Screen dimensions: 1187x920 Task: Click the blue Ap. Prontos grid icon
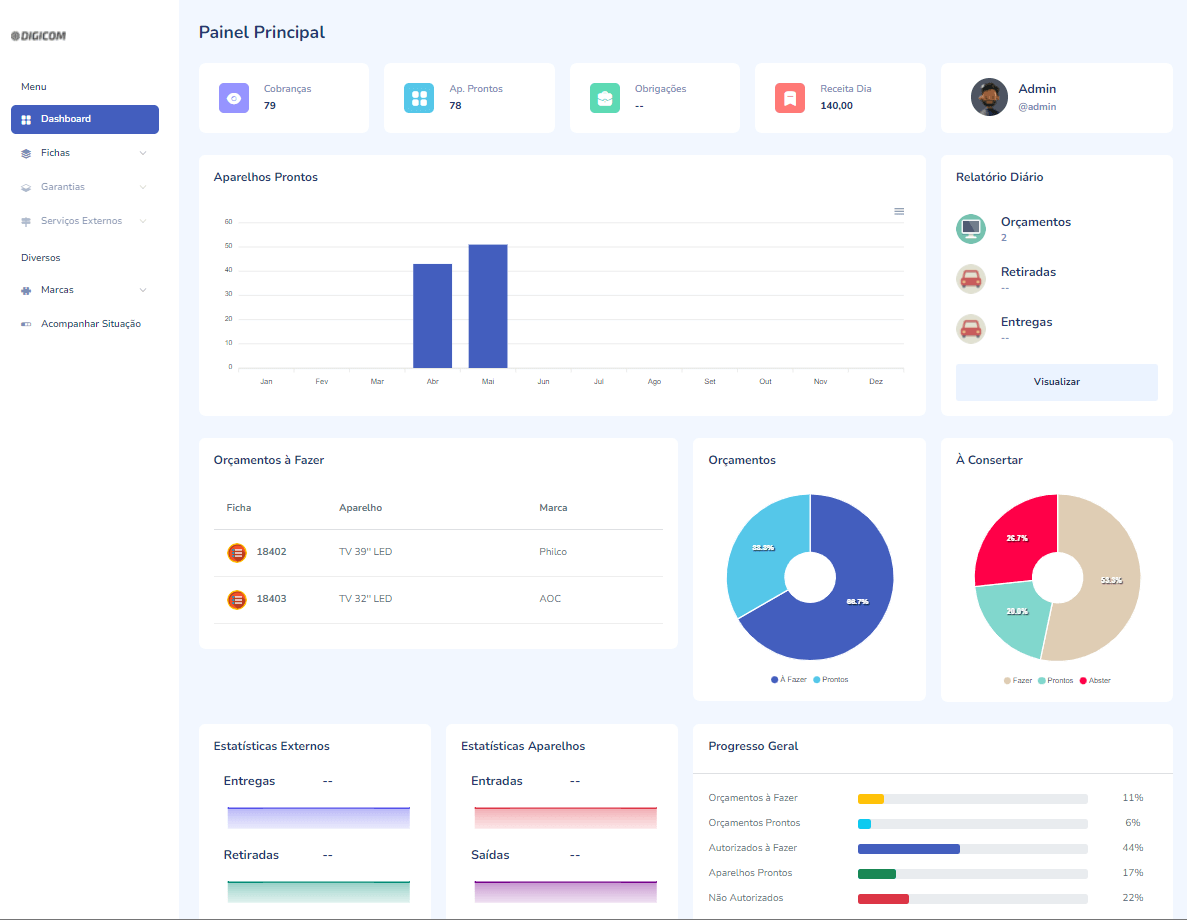click(x=419, y=98)
